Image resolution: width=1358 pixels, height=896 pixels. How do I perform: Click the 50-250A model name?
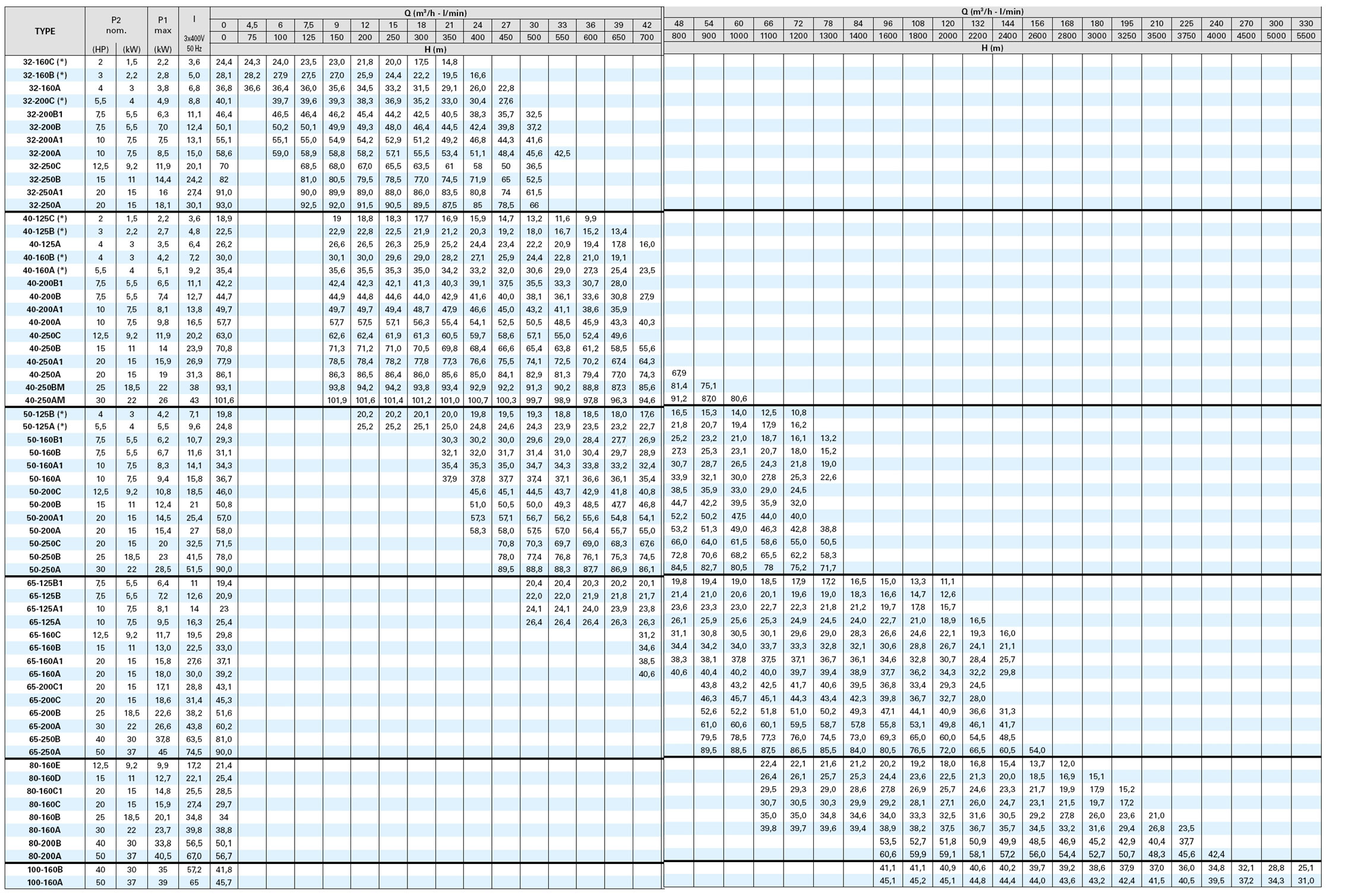[45, 569]
